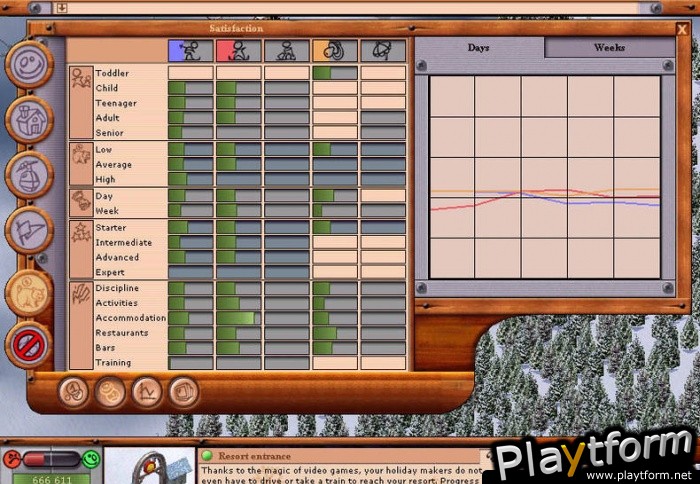Click the Toddler row label

click(112, 73)
